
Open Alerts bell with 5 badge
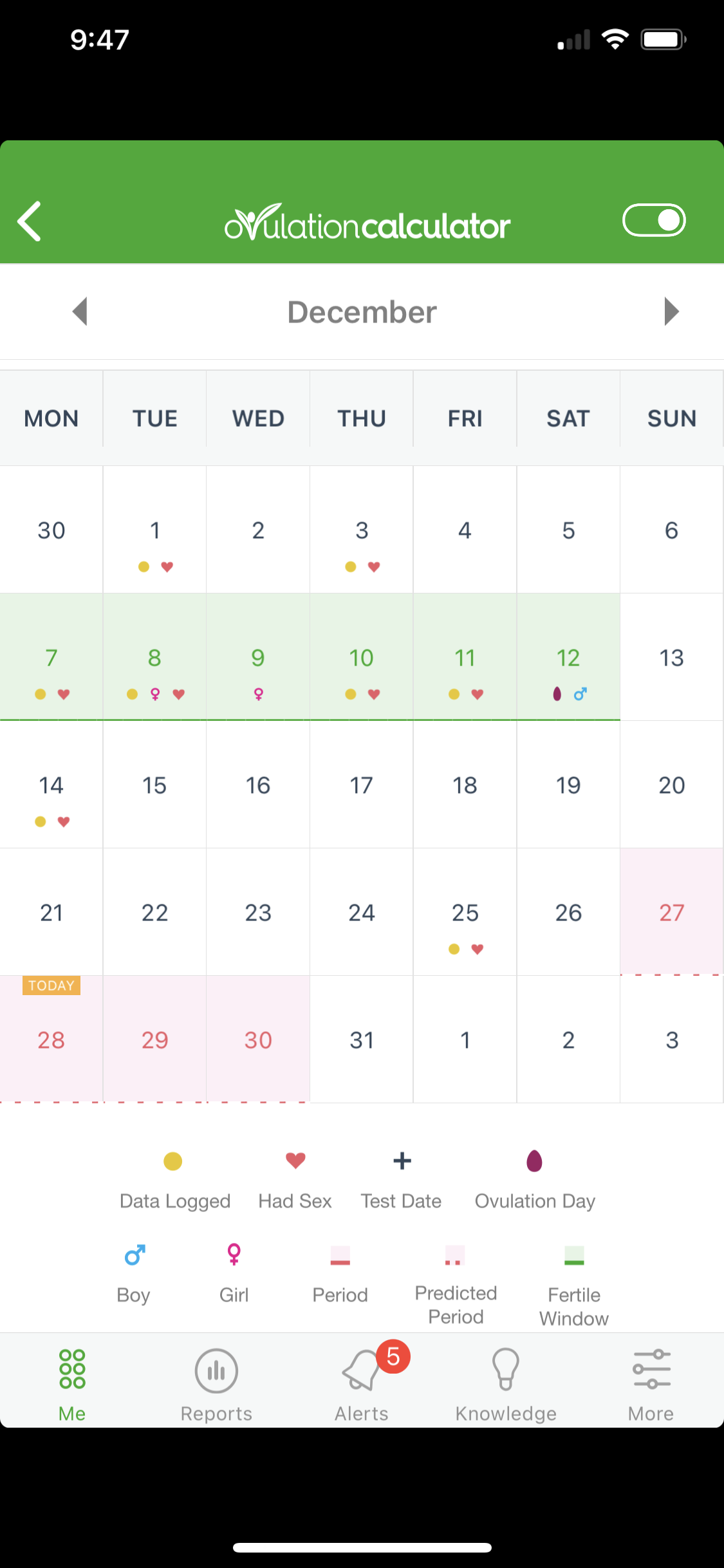pos(362,1385)
